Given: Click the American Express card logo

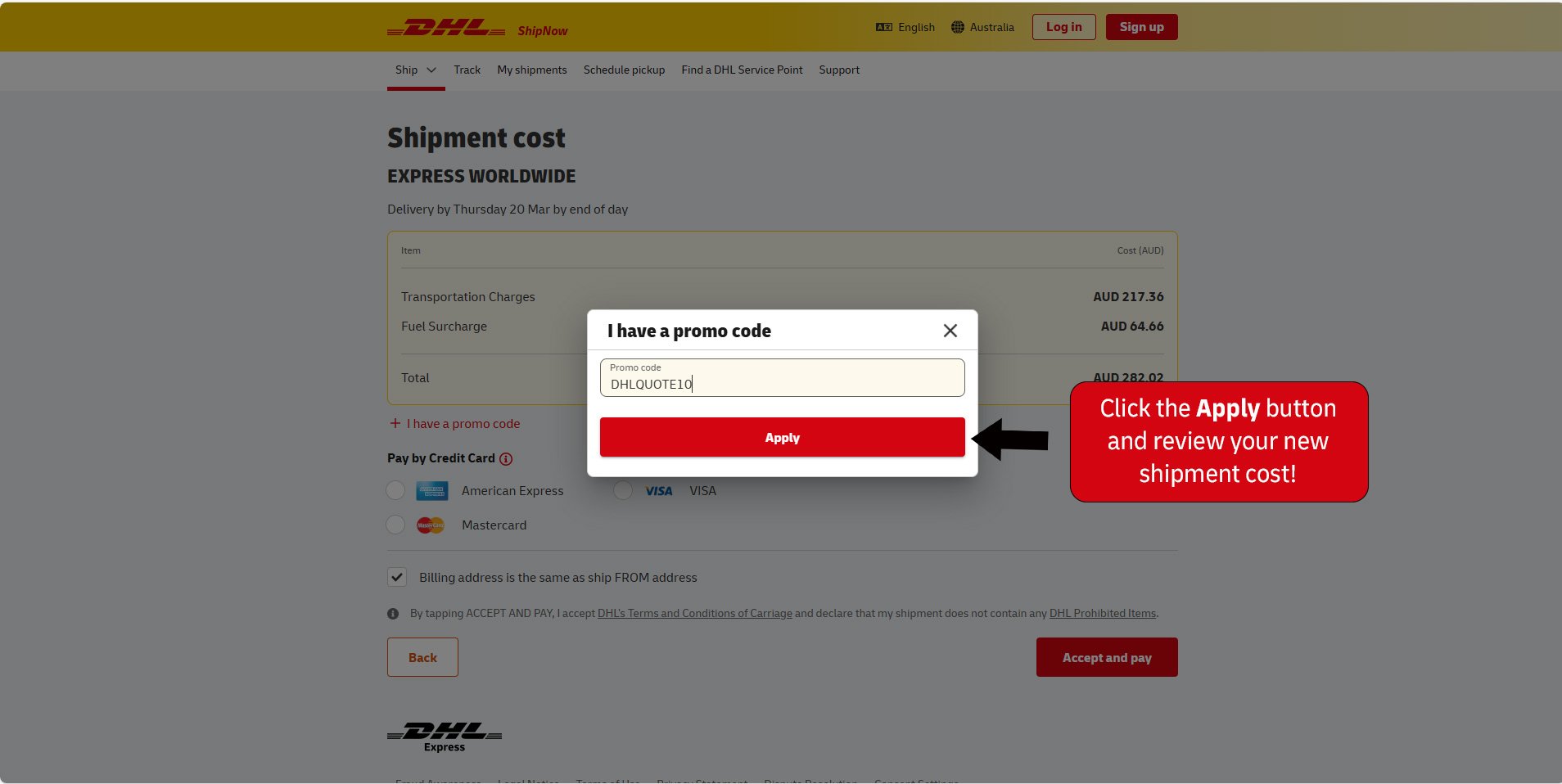Looking at the screenshot, I should [x=432, y=491].
